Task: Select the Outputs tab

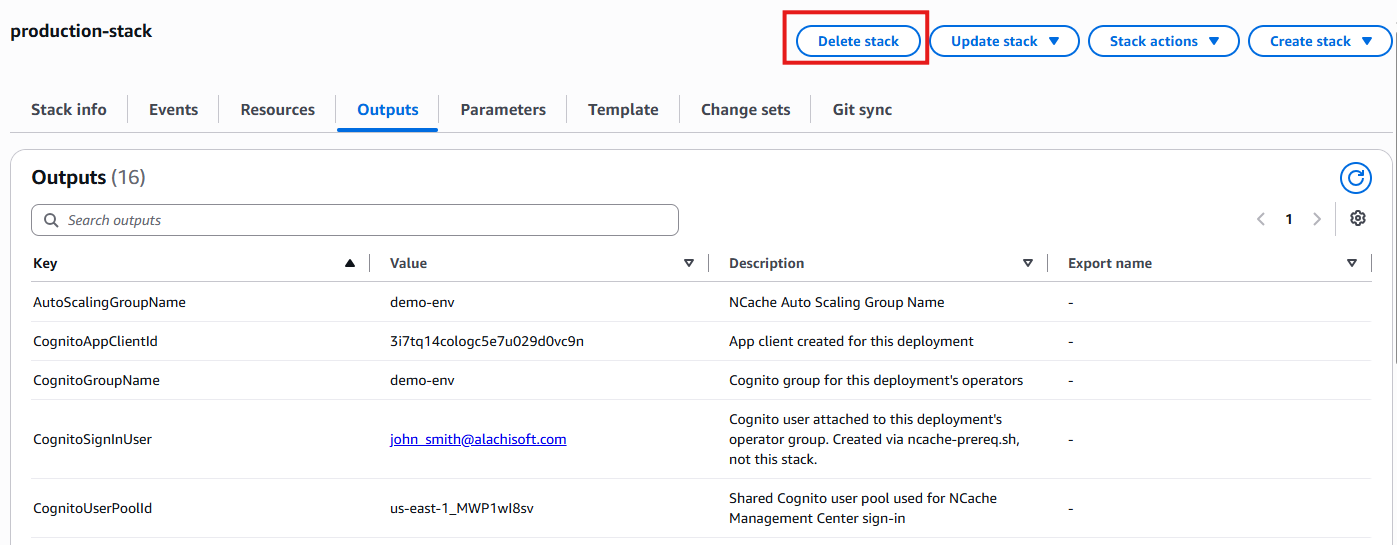Action: point(387,110)
